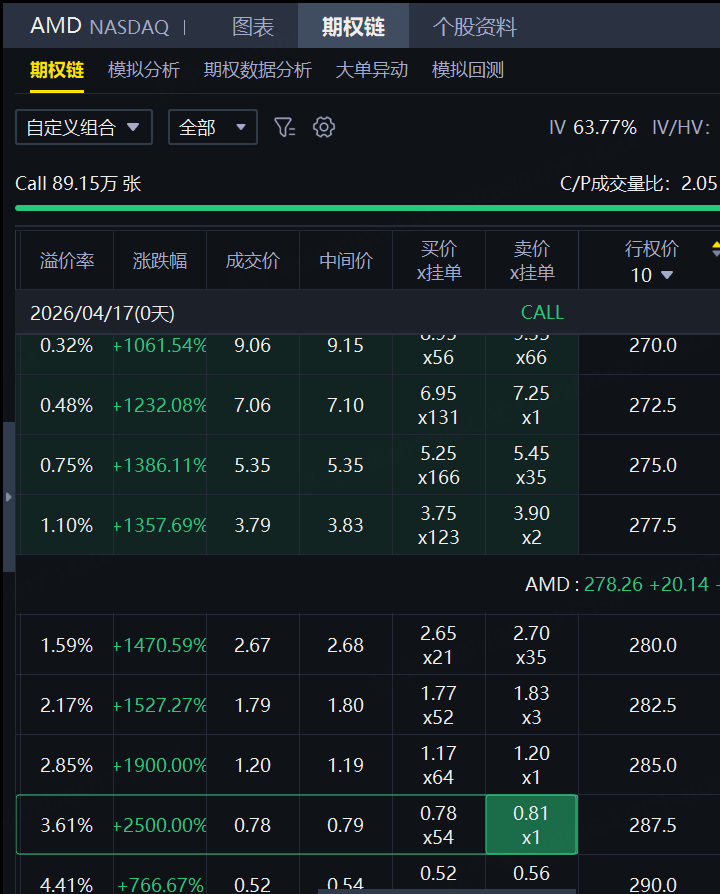Click the bid 1.17 x64 cell
The width and height of the screenshot is (720, 894).
438,765
